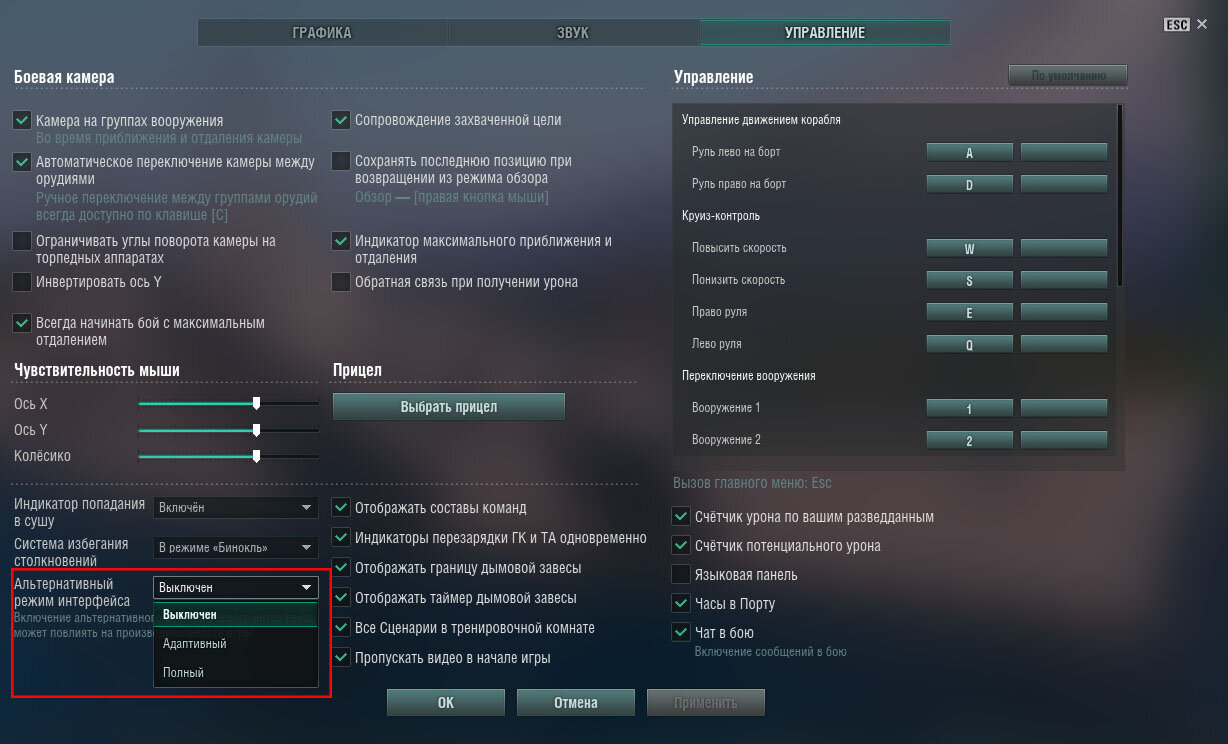Open Система избегания столкновений dropdown
The width and height of the screenshot is (1228, 744).
[236, 548]
